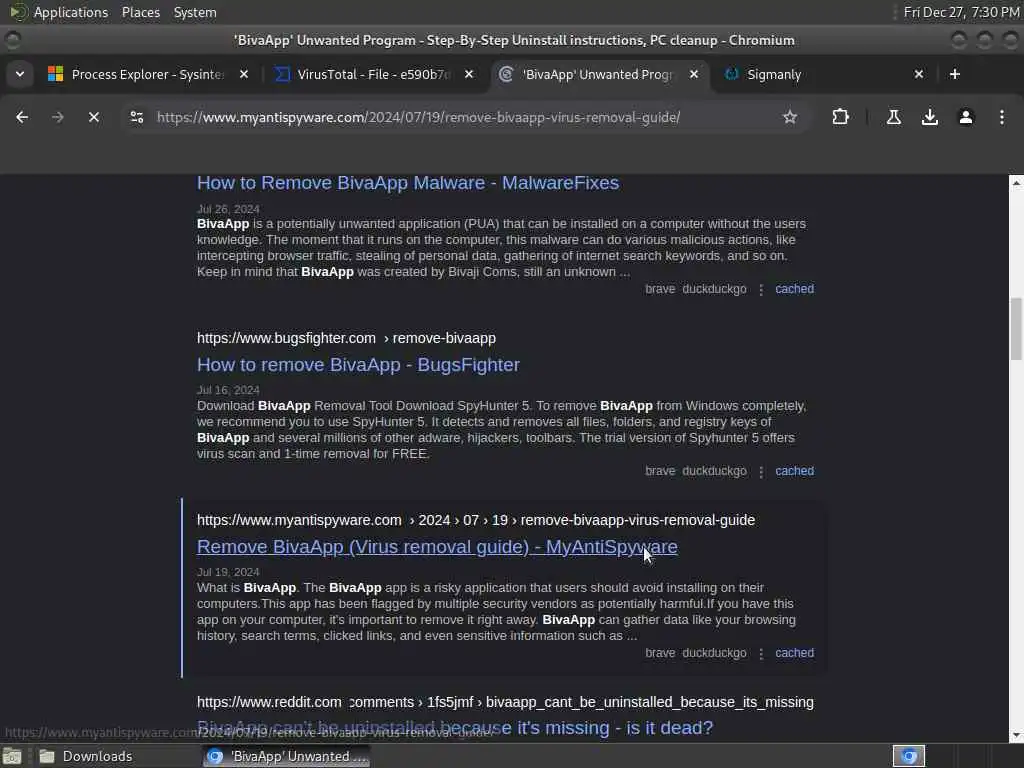The width and height of the screenshot is (1024, 768).
Task: Click https://www.myantispyware.com result URL
Action: click(x=299, y=520)
